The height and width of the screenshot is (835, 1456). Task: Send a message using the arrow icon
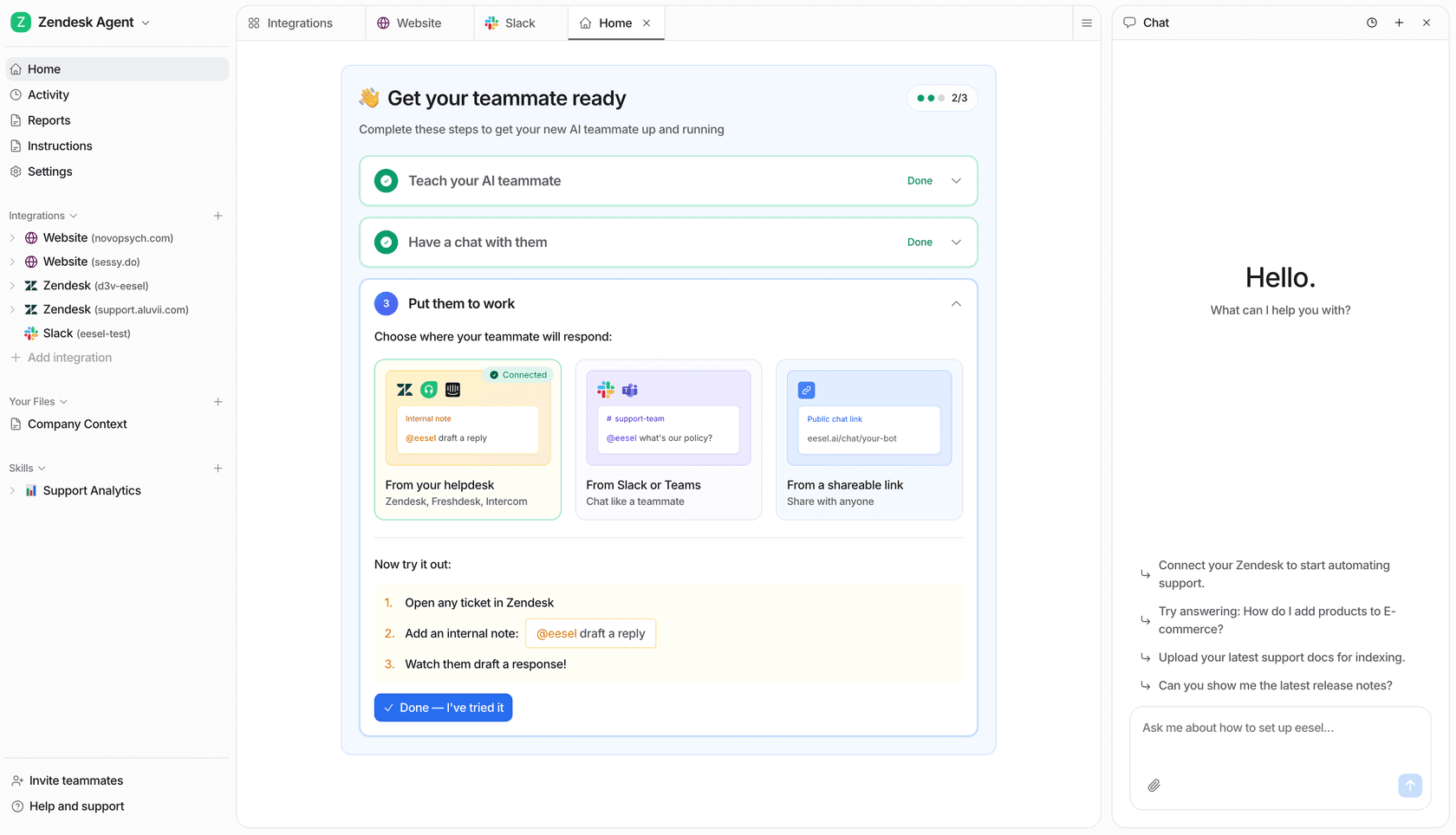coord(1410,786)
